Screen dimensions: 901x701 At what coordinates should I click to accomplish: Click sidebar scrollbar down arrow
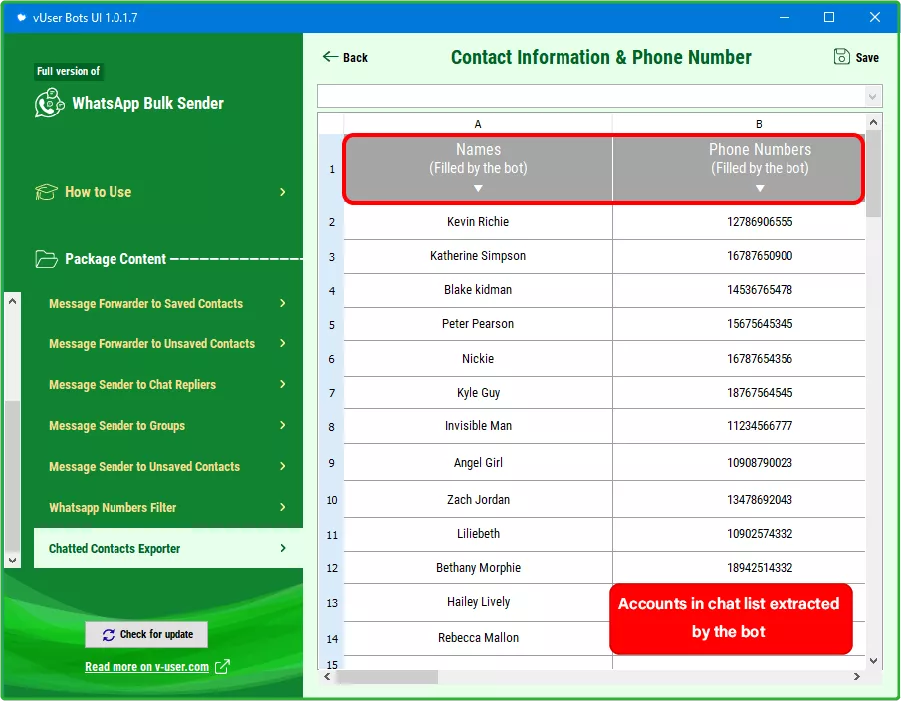(13, 560)
